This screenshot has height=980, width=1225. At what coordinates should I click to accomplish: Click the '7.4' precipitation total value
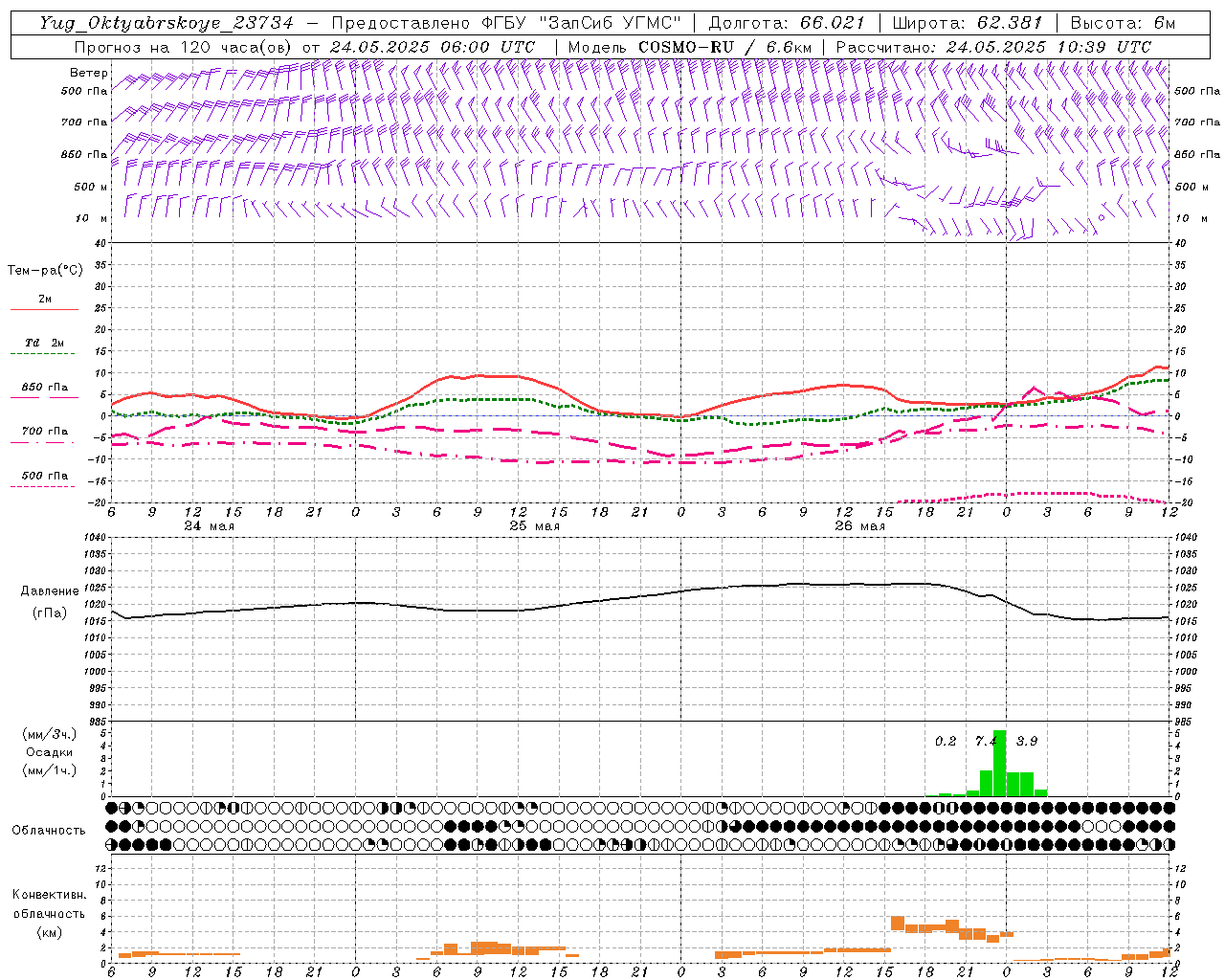tap(986, 741)
